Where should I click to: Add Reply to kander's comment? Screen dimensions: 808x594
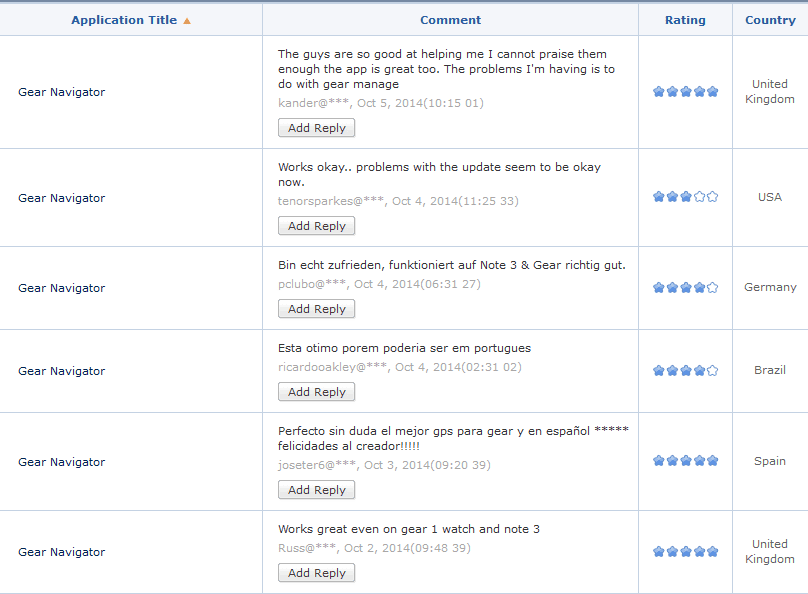316,128
